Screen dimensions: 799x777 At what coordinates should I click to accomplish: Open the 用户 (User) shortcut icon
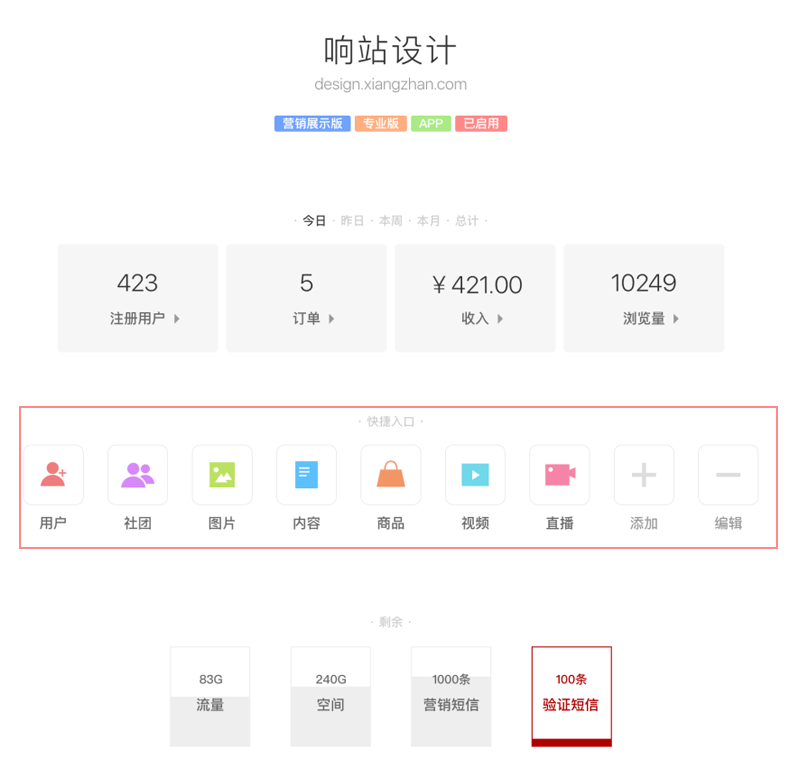[x=53, y=475]
